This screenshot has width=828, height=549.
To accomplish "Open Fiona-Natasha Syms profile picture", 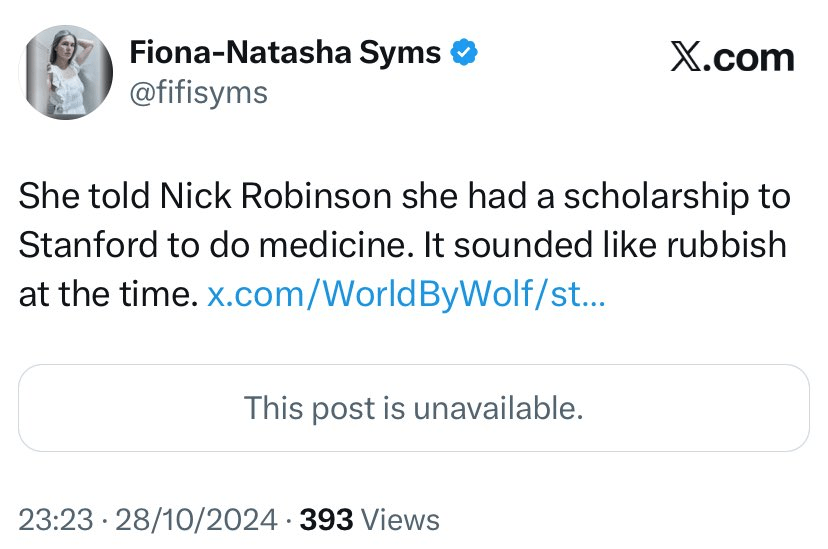I will (x=68, y=71).
